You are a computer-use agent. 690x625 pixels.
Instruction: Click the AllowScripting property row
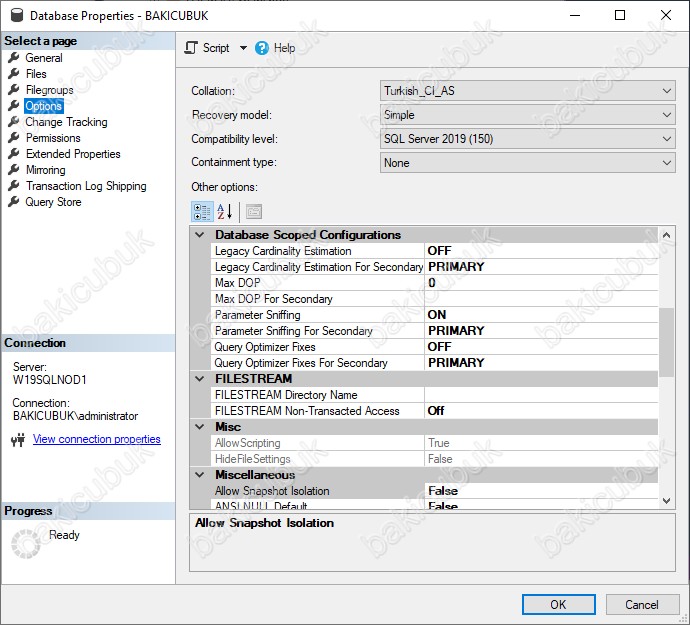pyautogui.click(x=435, y=443)
